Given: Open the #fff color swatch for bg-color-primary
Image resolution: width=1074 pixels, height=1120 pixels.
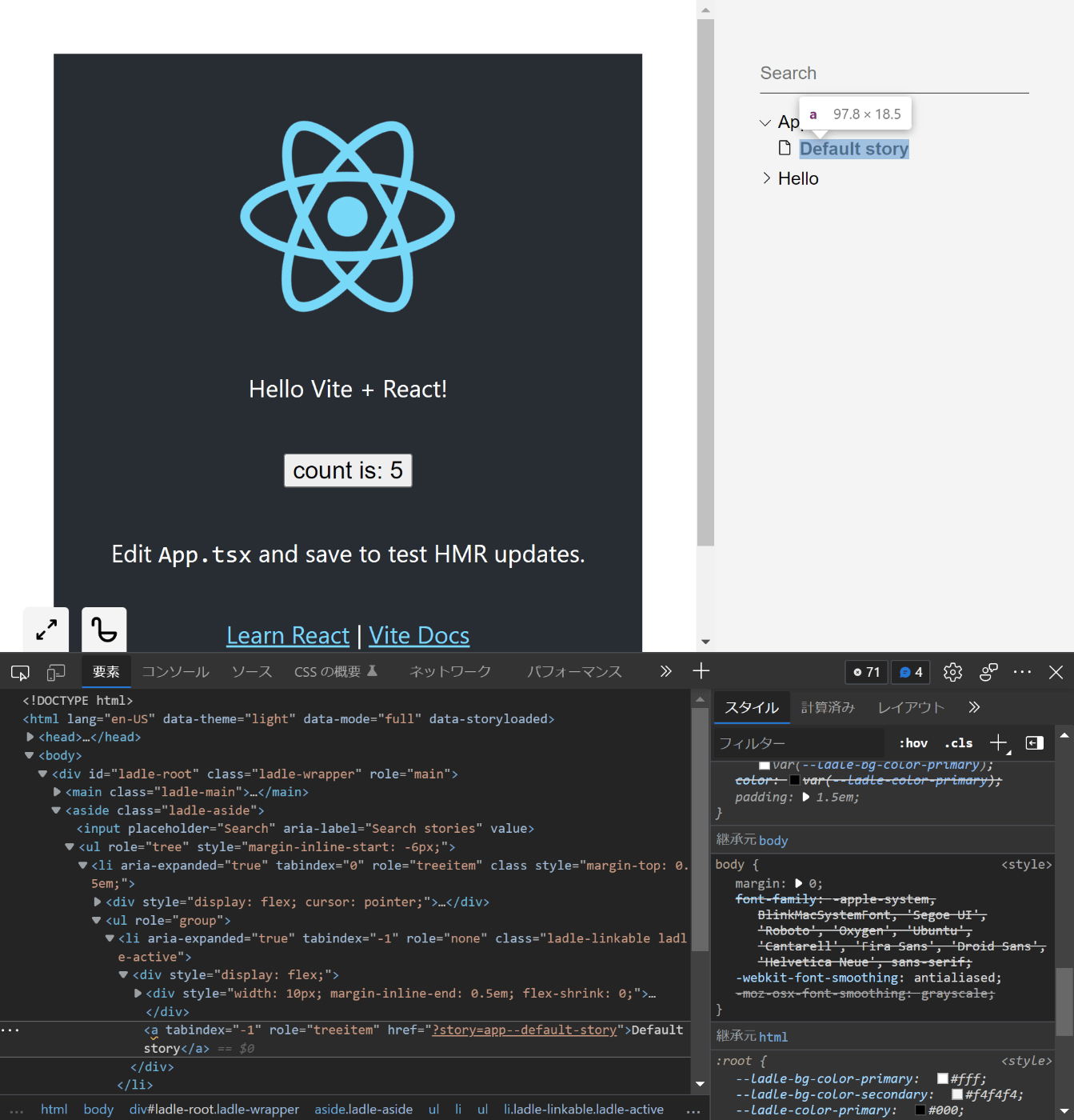Looking at the screenshot, I should coord(943,1078).
